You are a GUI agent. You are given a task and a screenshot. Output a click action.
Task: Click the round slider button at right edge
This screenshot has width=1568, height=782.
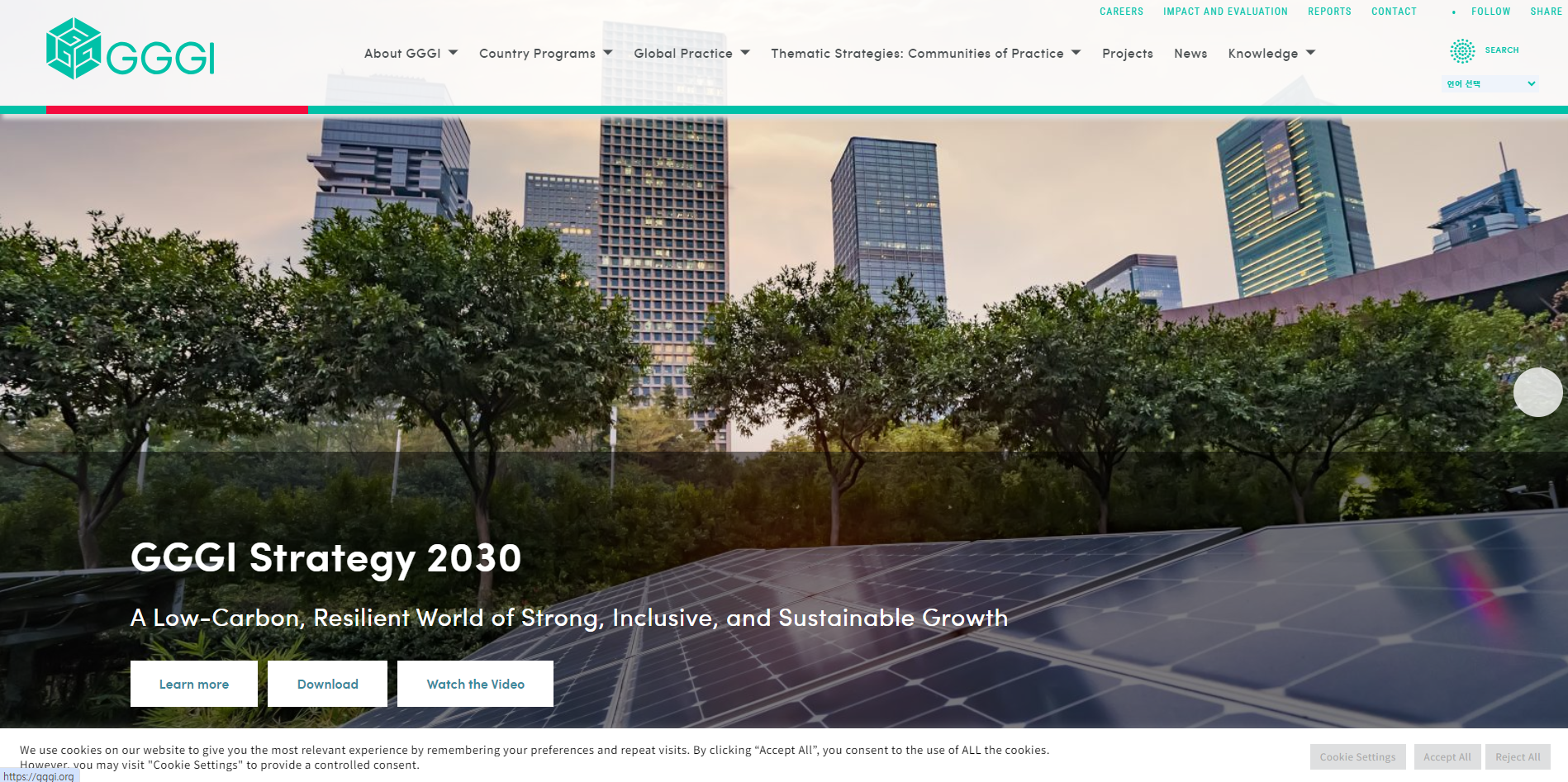(x=1537, y=392)
